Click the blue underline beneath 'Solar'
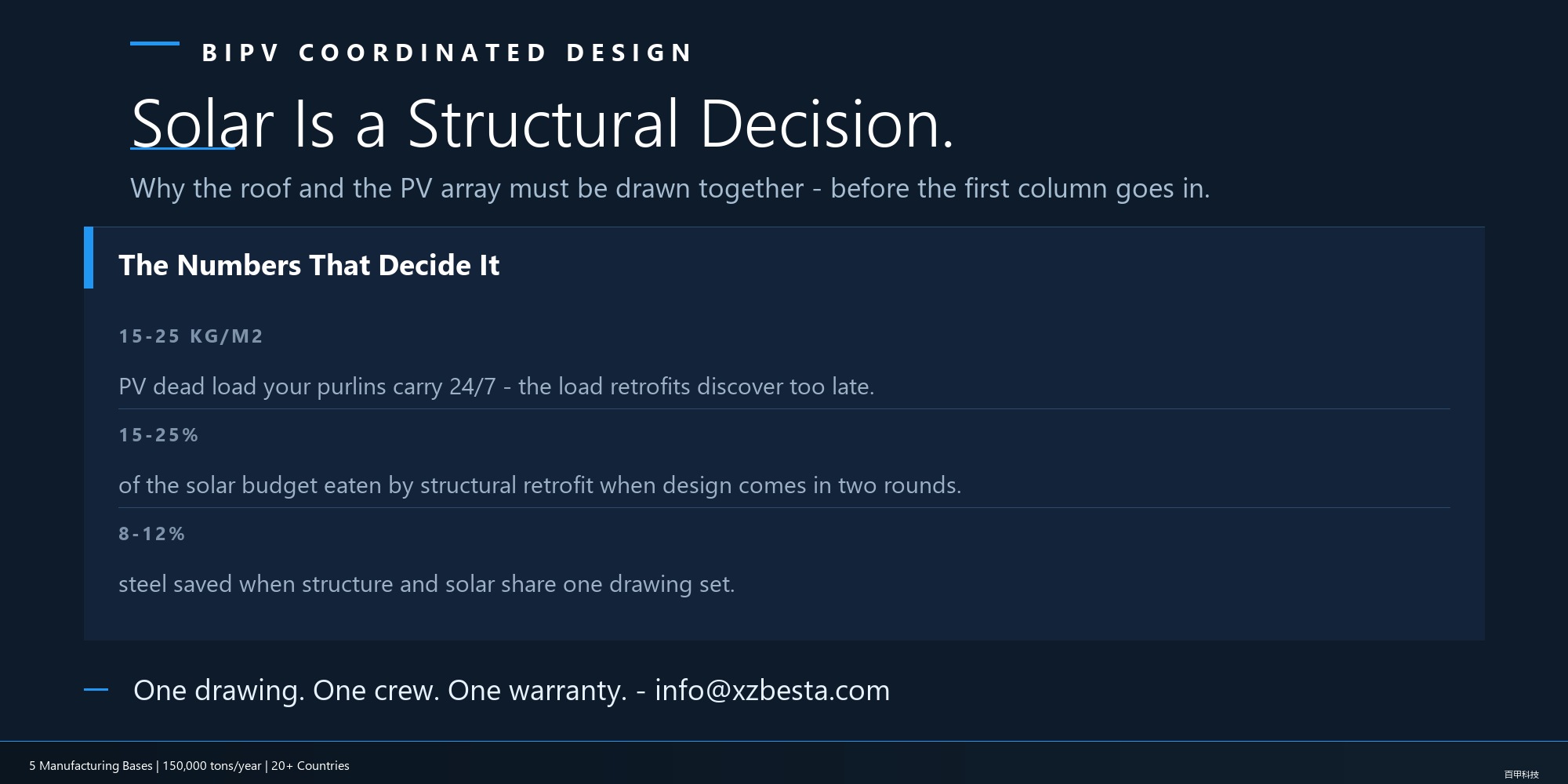The height and width of the screenshot is (784, 1568). point(183,148)
